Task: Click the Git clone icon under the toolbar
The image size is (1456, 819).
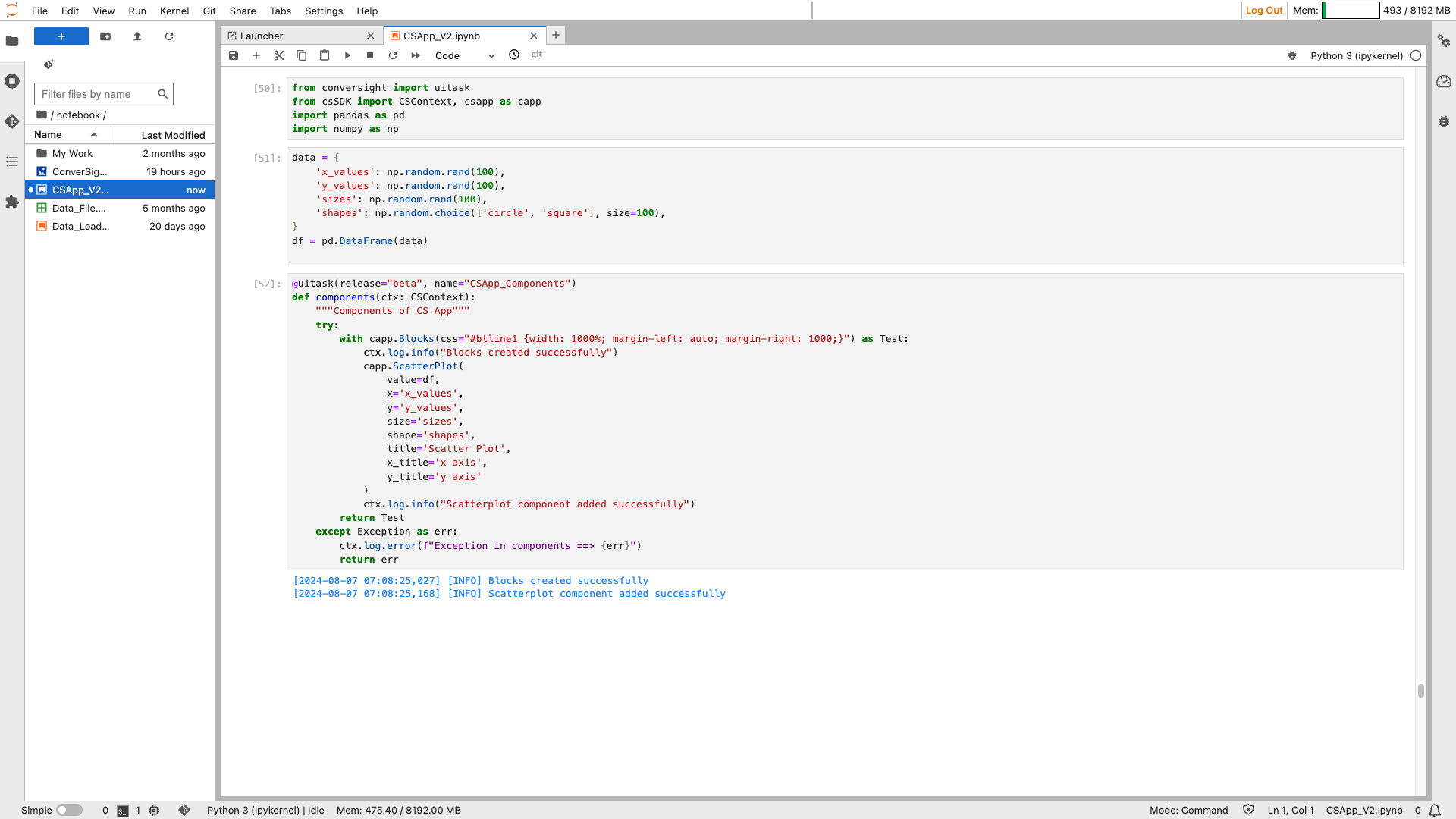Action: [49, 64]
